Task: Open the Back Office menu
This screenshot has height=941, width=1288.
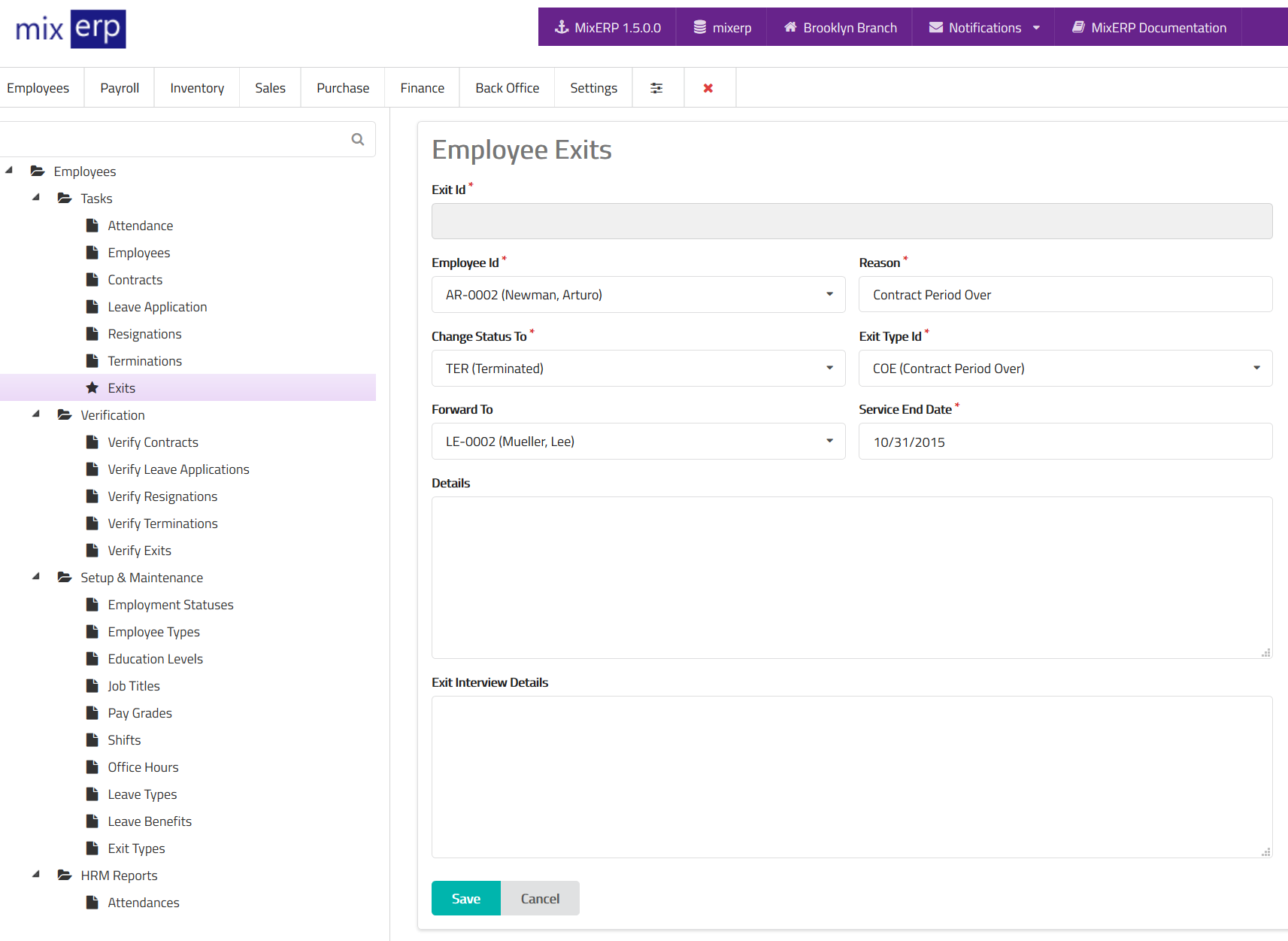Action: 508,88
